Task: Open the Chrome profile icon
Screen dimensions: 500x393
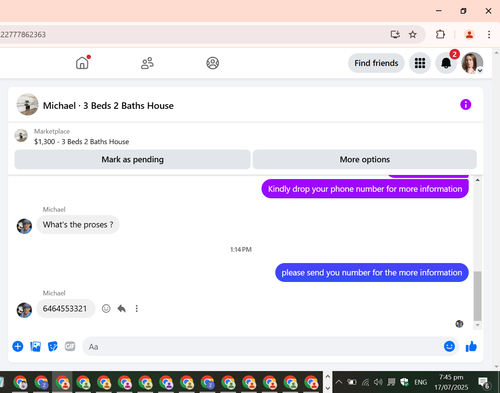Action: click(469, 34)
